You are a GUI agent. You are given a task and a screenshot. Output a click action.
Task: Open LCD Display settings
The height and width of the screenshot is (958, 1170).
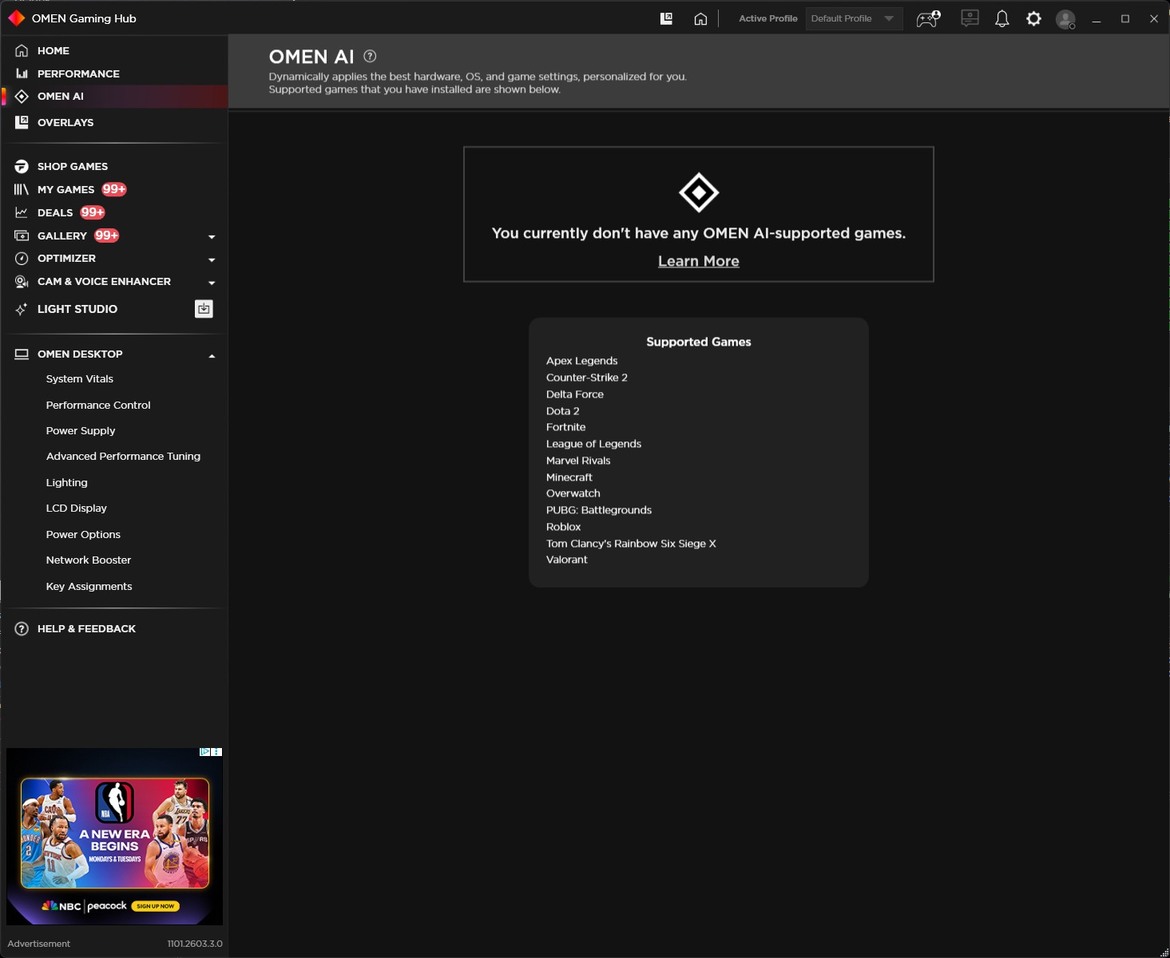(x=76, y=508)
